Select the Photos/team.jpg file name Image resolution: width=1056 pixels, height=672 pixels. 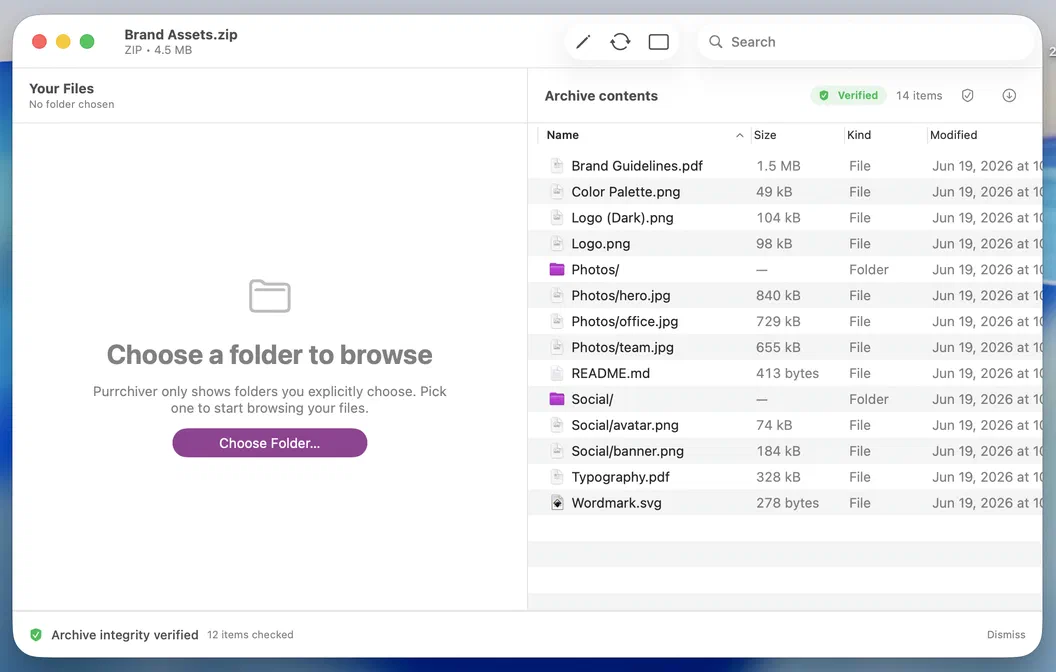click(x=623, y=347)
